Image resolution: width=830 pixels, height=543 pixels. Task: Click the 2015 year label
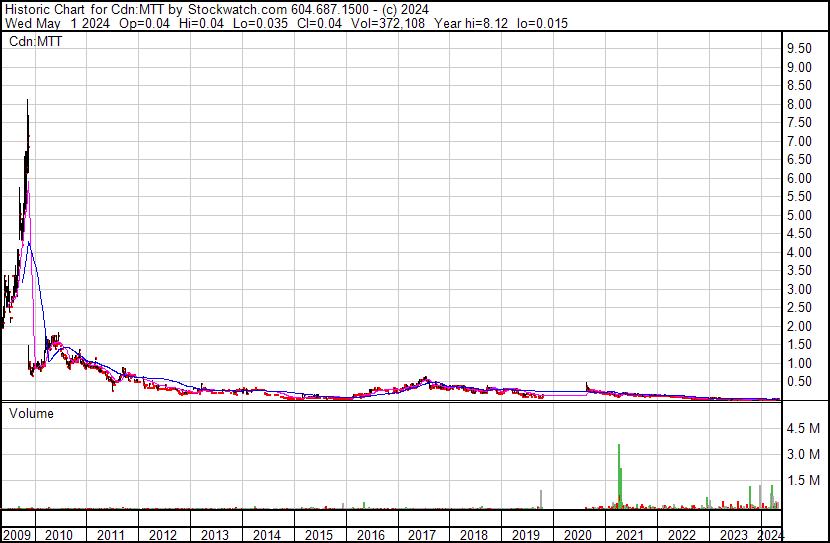point(318,534)
